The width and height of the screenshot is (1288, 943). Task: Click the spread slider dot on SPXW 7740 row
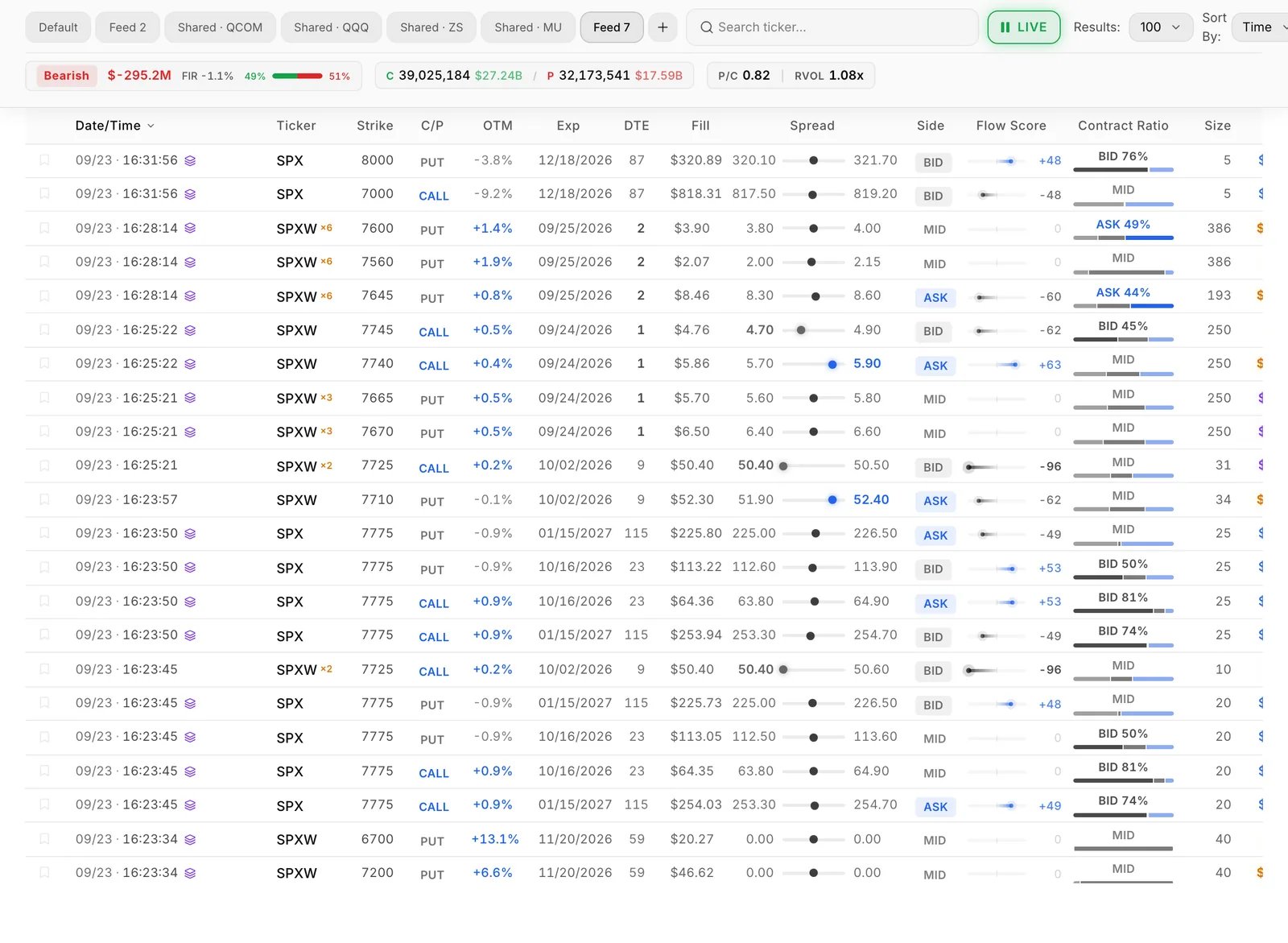[x=832, y=365]
